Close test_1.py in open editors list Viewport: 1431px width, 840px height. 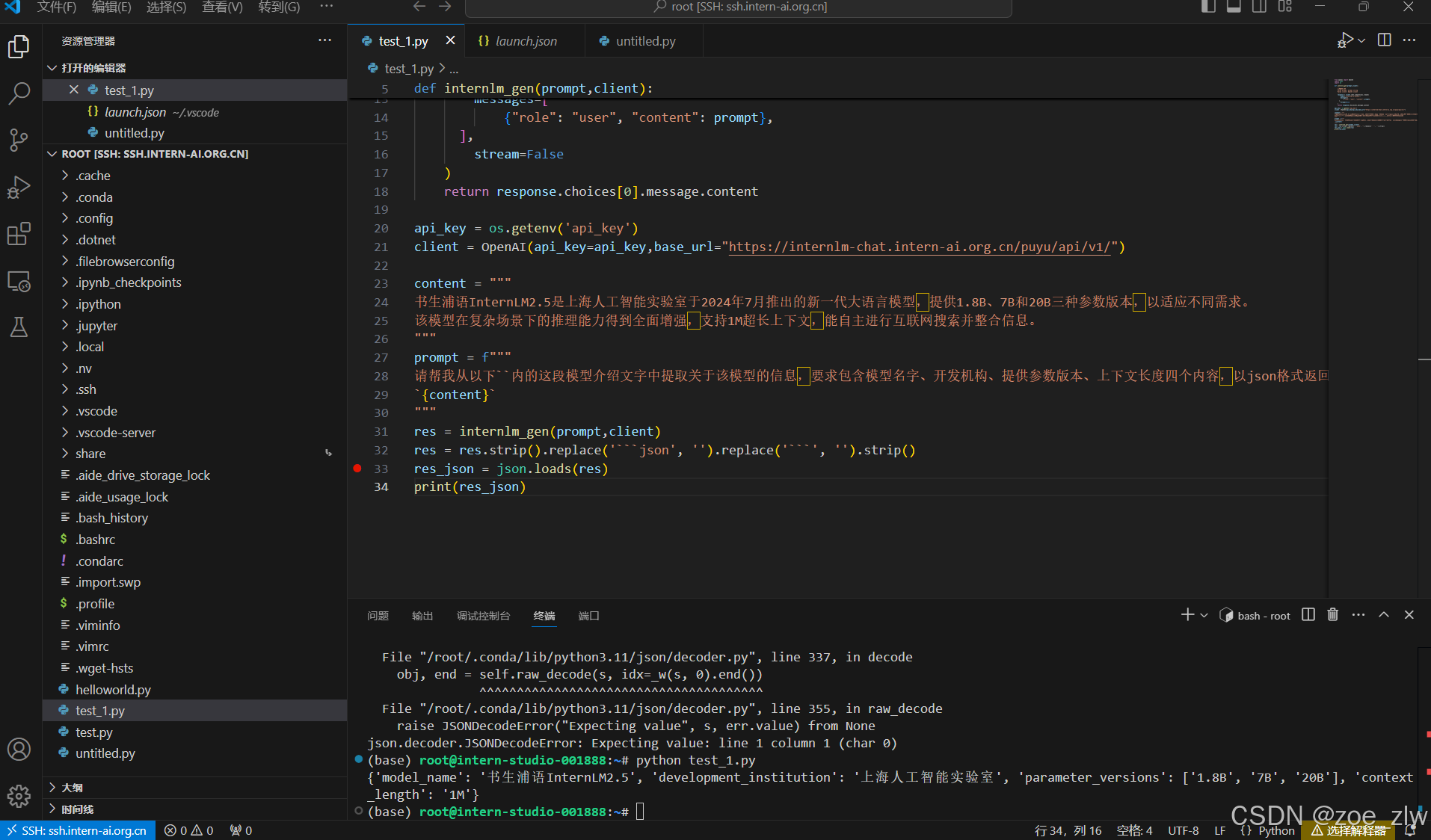coord(73,90)
